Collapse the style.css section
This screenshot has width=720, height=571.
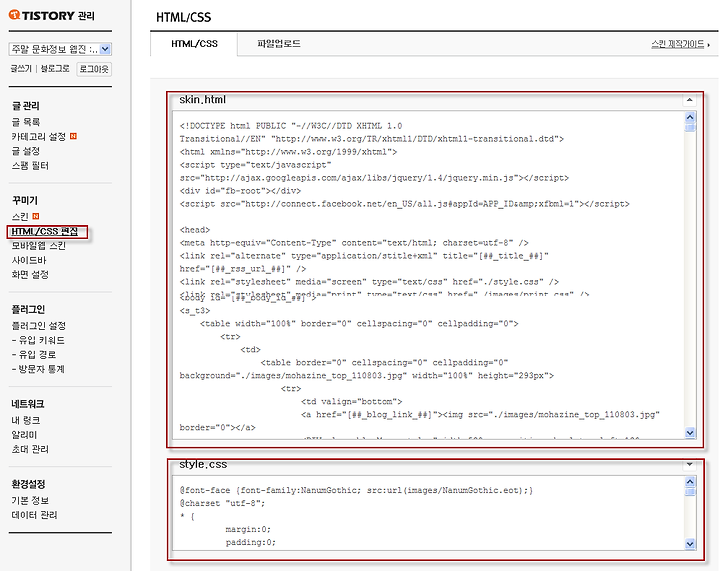pyautogui.click(x=689, y=465)
